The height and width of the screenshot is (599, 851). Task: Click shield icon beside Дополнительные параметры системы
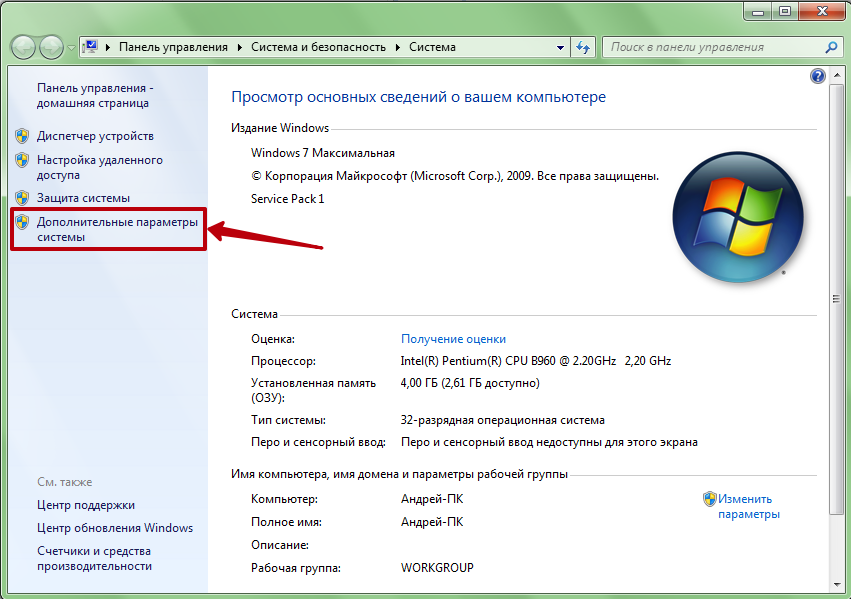coord(22,222)
